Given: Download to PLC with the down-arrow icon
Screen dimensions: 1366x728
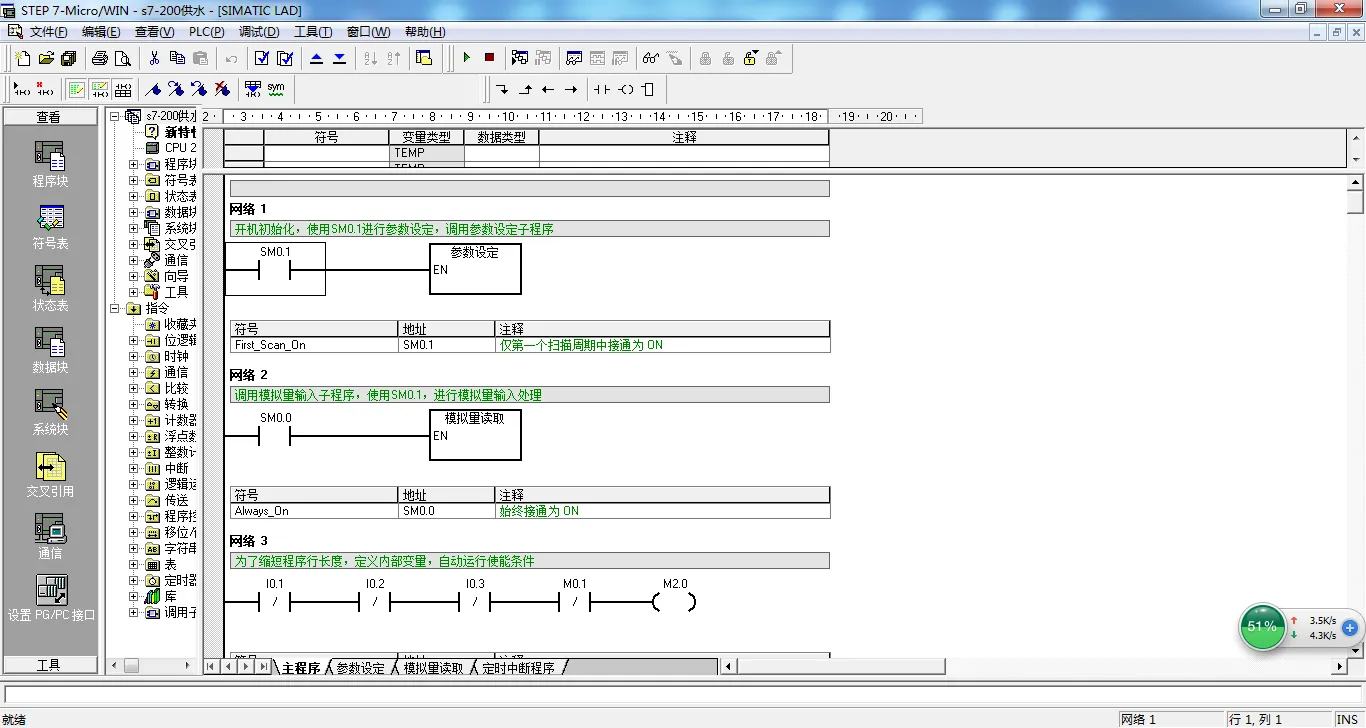Looking at the screenshot, I should pos(340,58).
